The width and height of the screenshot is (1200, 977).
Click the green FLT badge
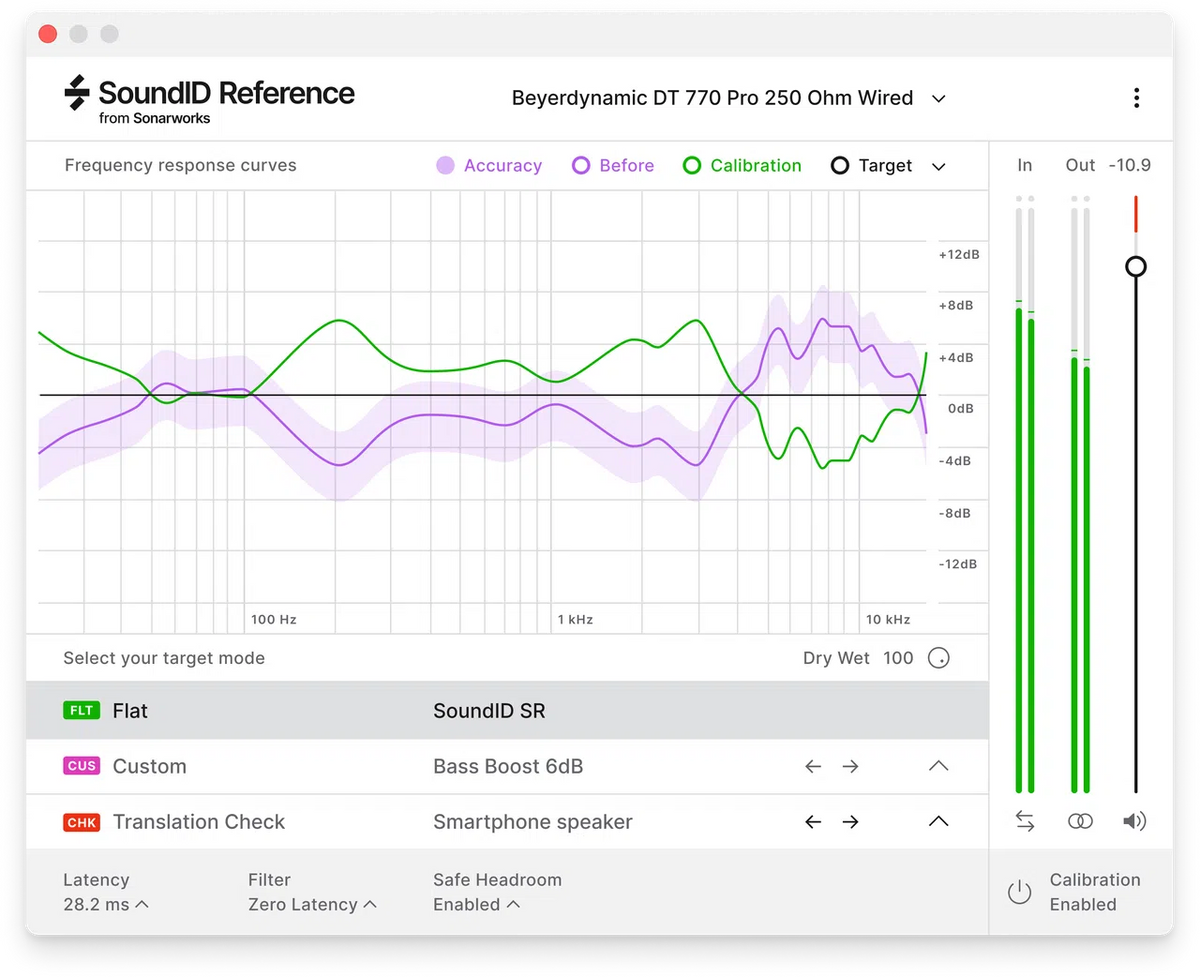click(81, 710)
